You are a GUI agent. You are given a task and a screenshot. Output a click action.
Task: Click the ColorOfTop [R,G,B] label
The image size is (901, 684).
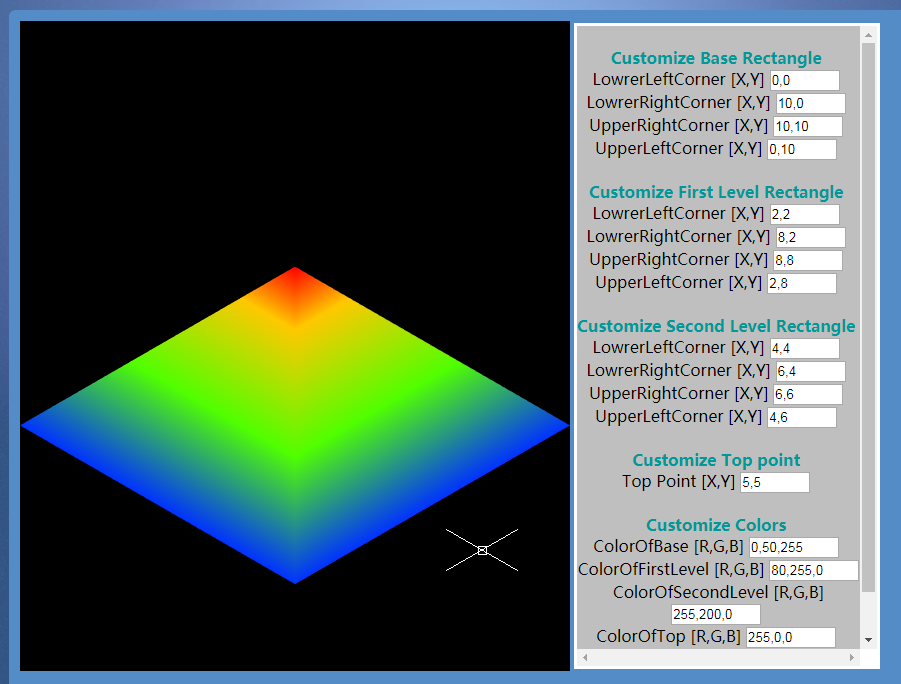click(668, 636)
